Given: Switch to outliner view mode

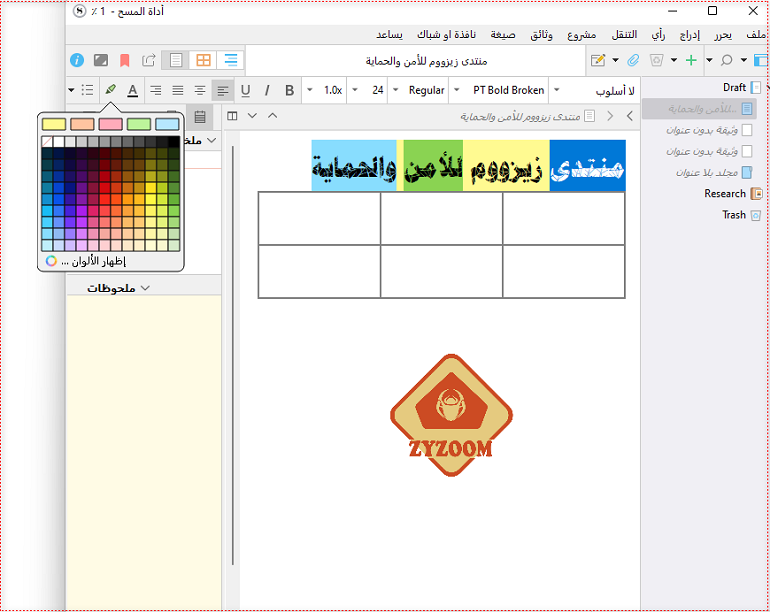Looking at the screenshot, I should coord(230,60).
